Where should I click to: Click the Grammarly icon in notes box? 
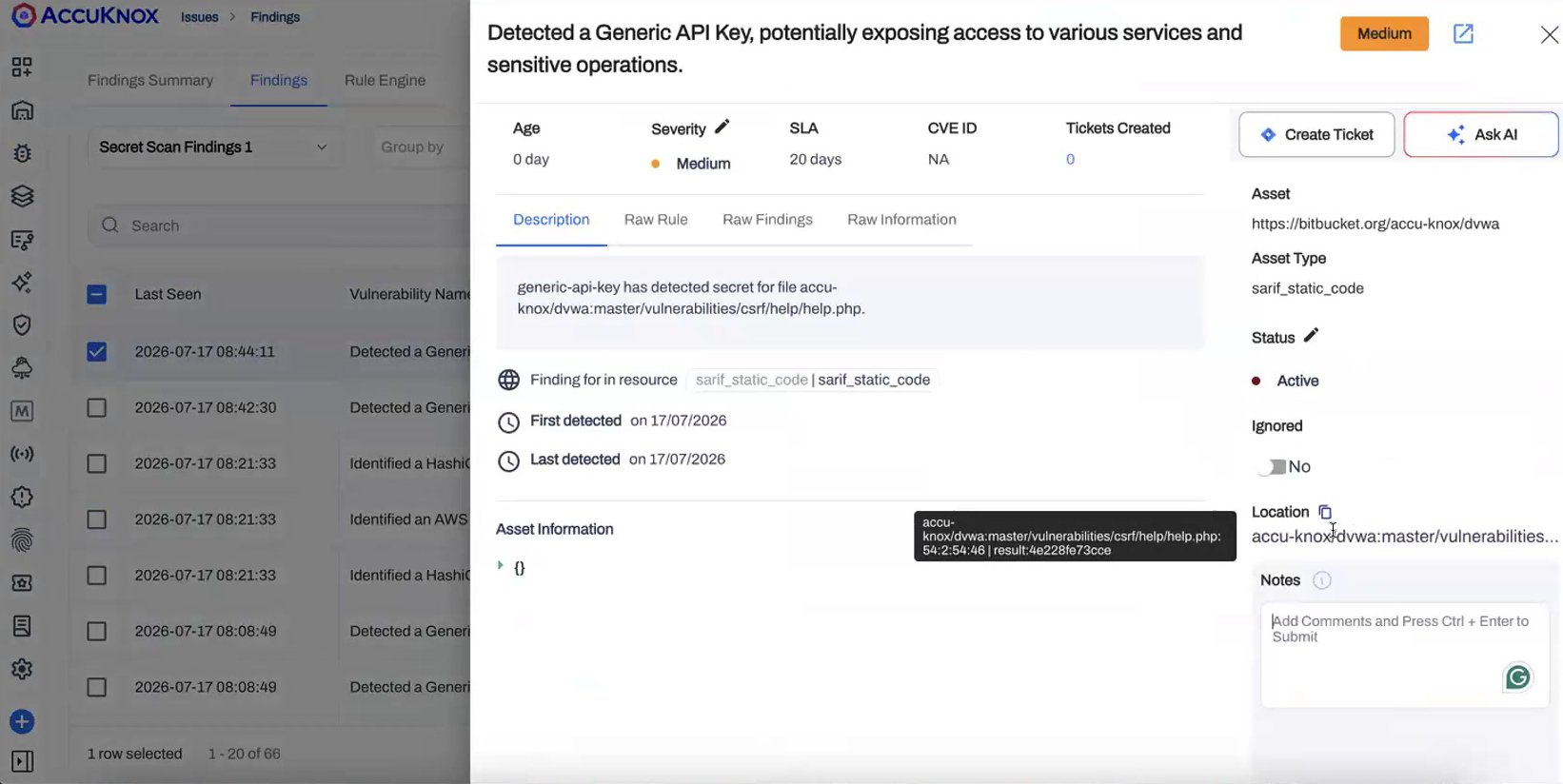click(1517, 676)
